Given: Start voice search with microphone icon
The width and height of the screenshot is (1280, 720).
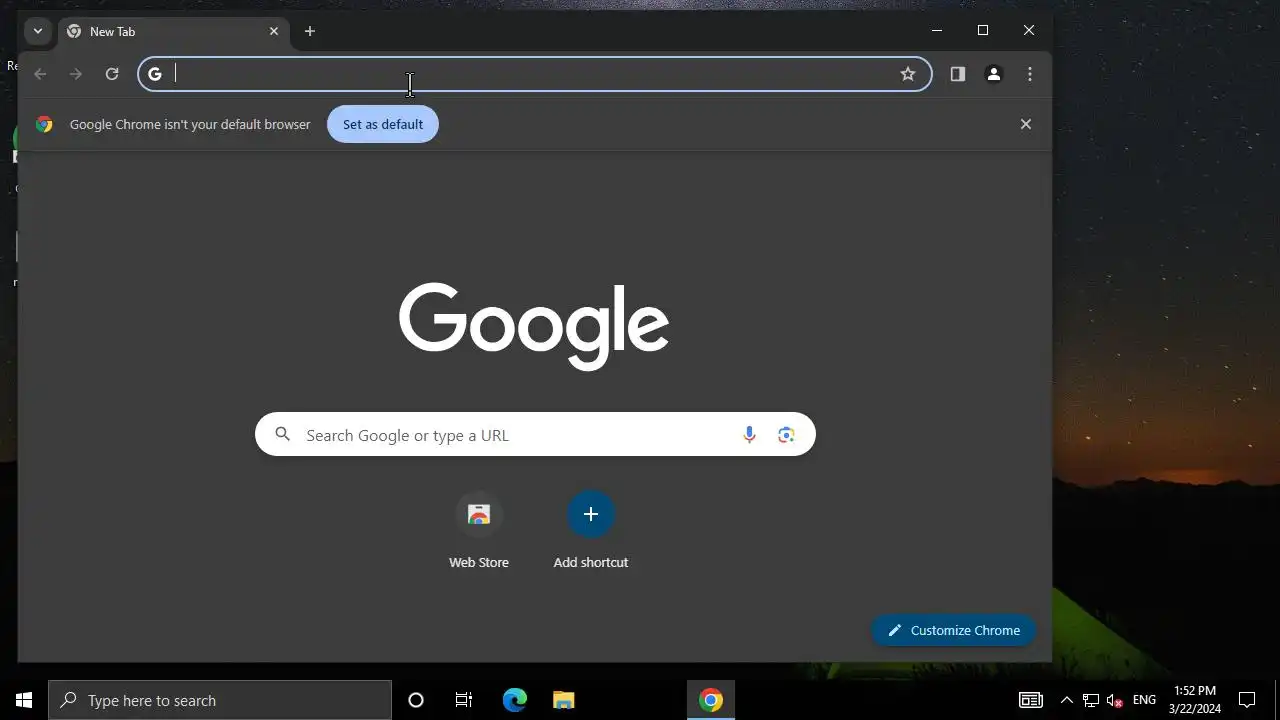Looking at the screenshot, I should click(x=749, y=434).
